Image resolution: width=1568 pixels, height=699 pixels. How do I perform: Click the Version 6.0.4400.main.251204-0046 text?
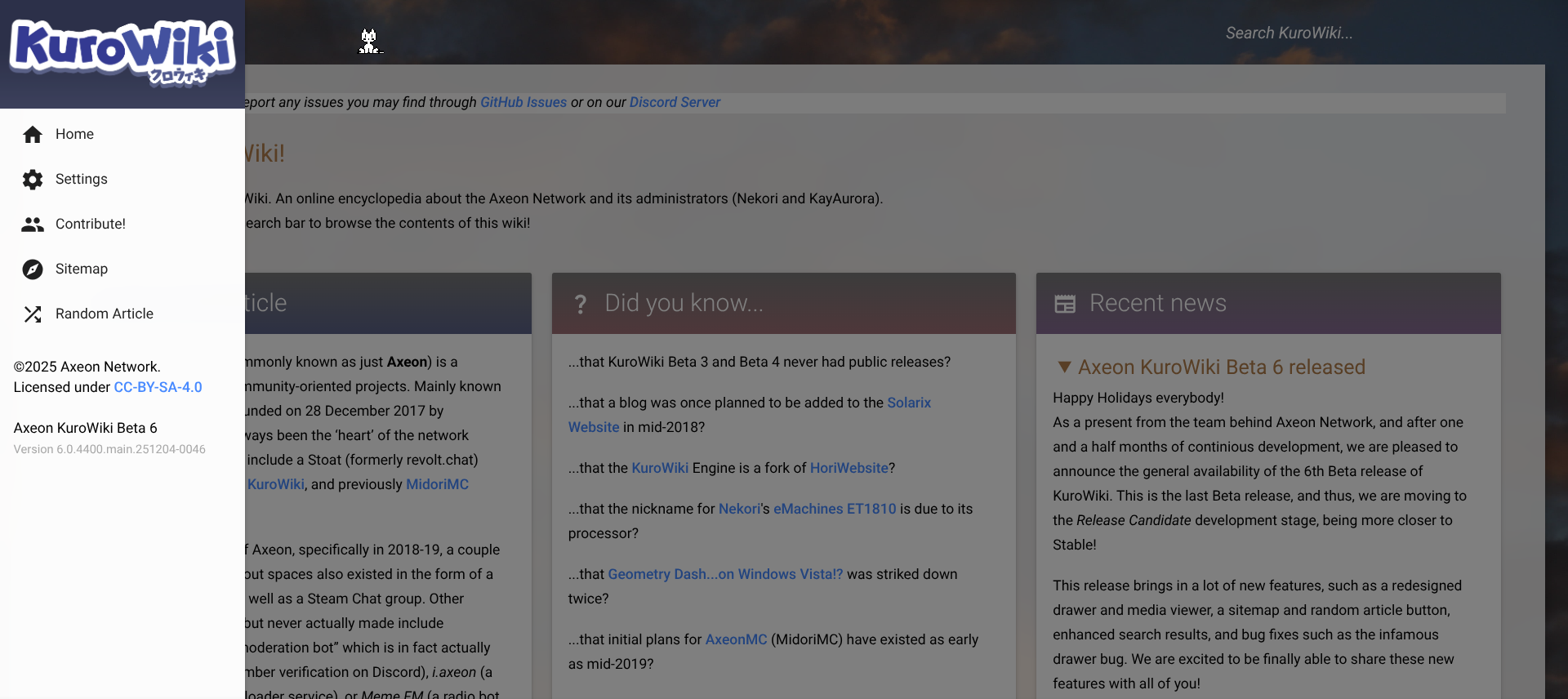(109, 449)
